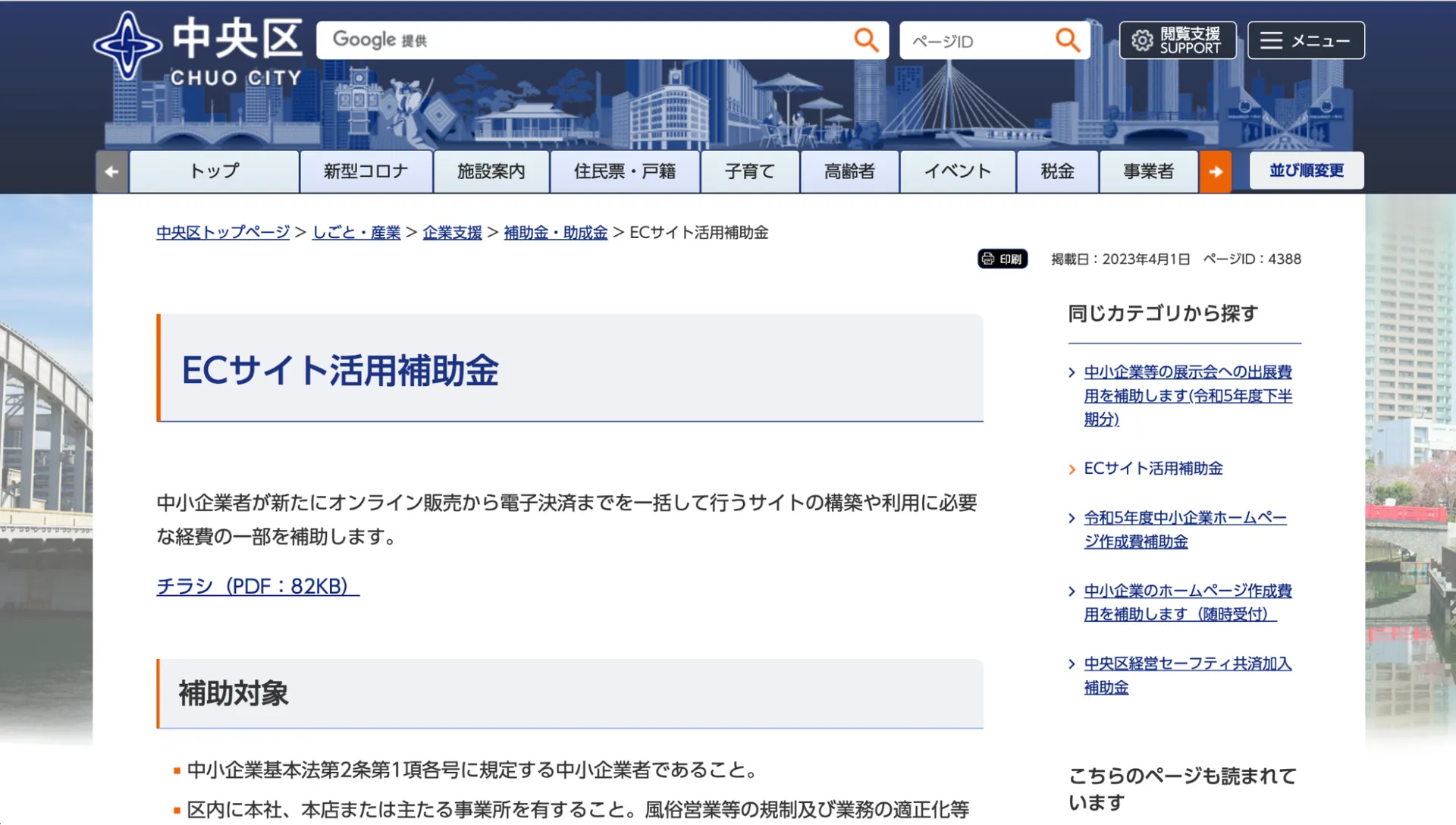
Task: Click the chevron beside 中小企業のホームページ作成費 link
Action: (1072, 591)
